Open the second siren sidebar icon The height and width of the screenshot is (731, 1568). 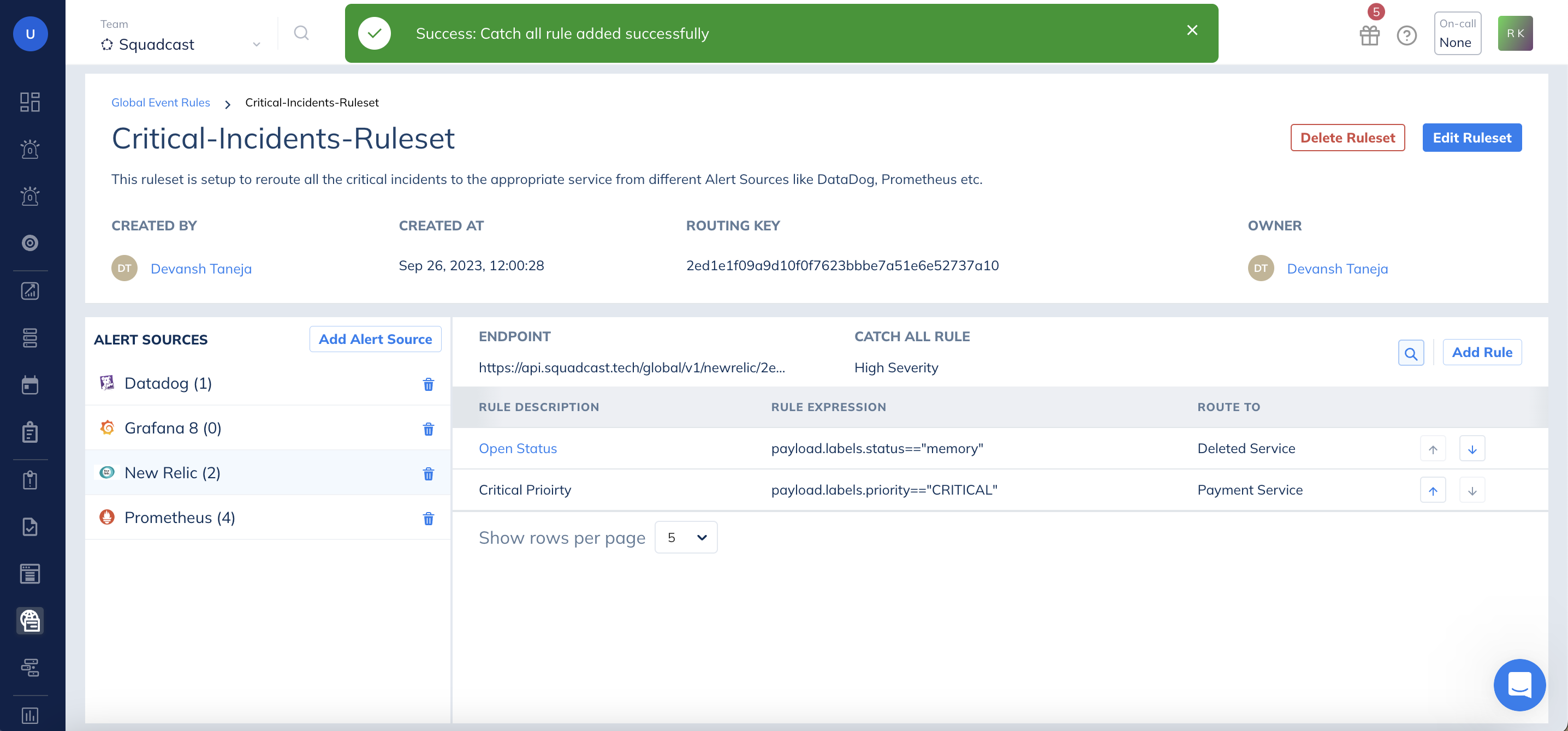click(x=30, y=196)
